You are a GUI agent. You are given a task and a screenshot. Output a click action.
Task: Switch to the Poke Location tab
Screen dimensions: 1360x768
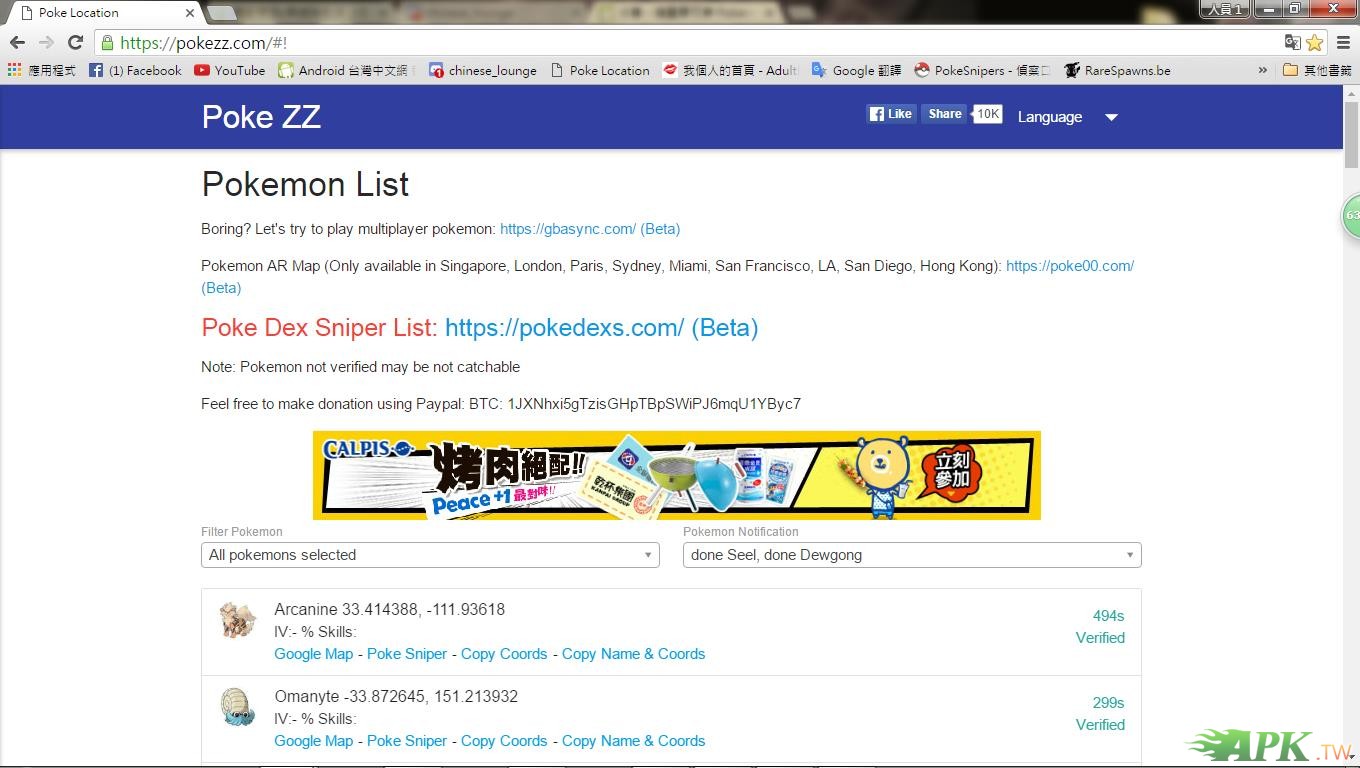tap(102, 13)
